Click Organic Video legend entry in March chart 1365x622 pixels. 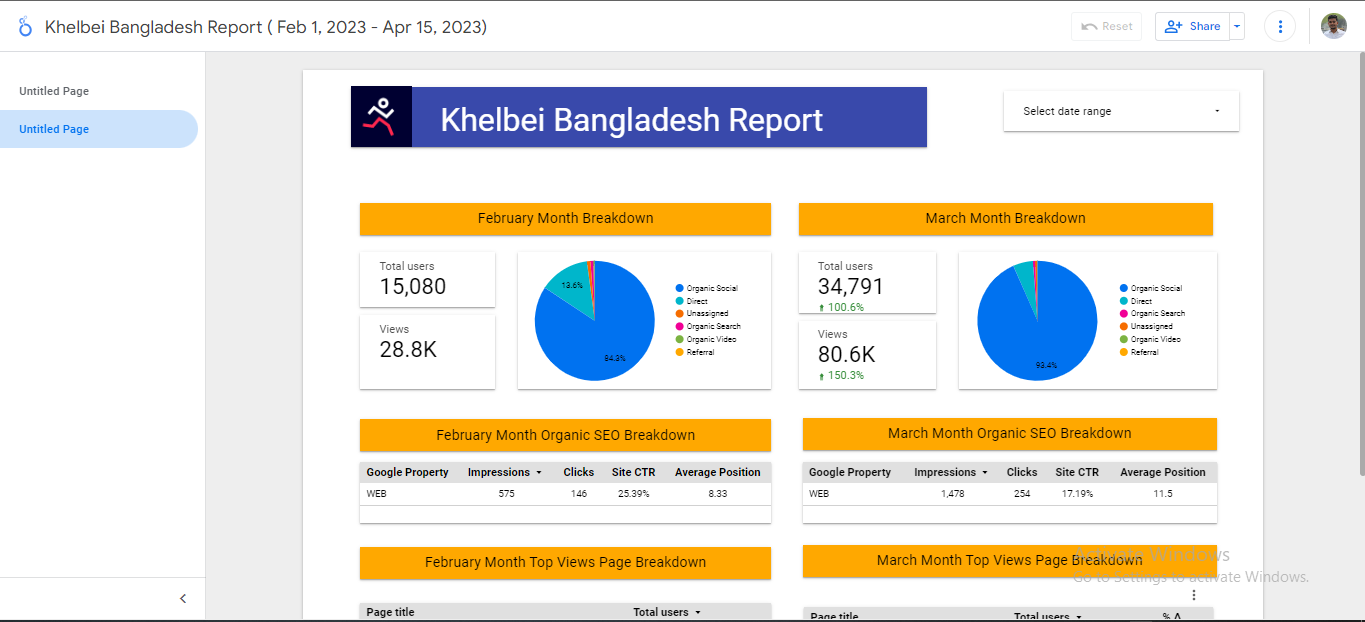[1150, 340]
